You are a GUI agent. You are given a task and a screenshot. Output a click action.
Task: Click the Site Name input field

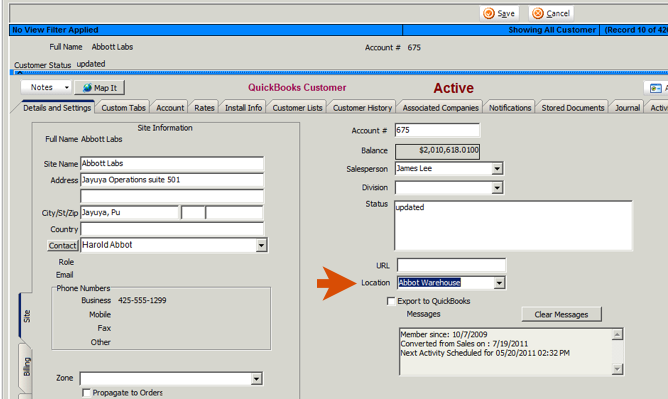point(172,164)
